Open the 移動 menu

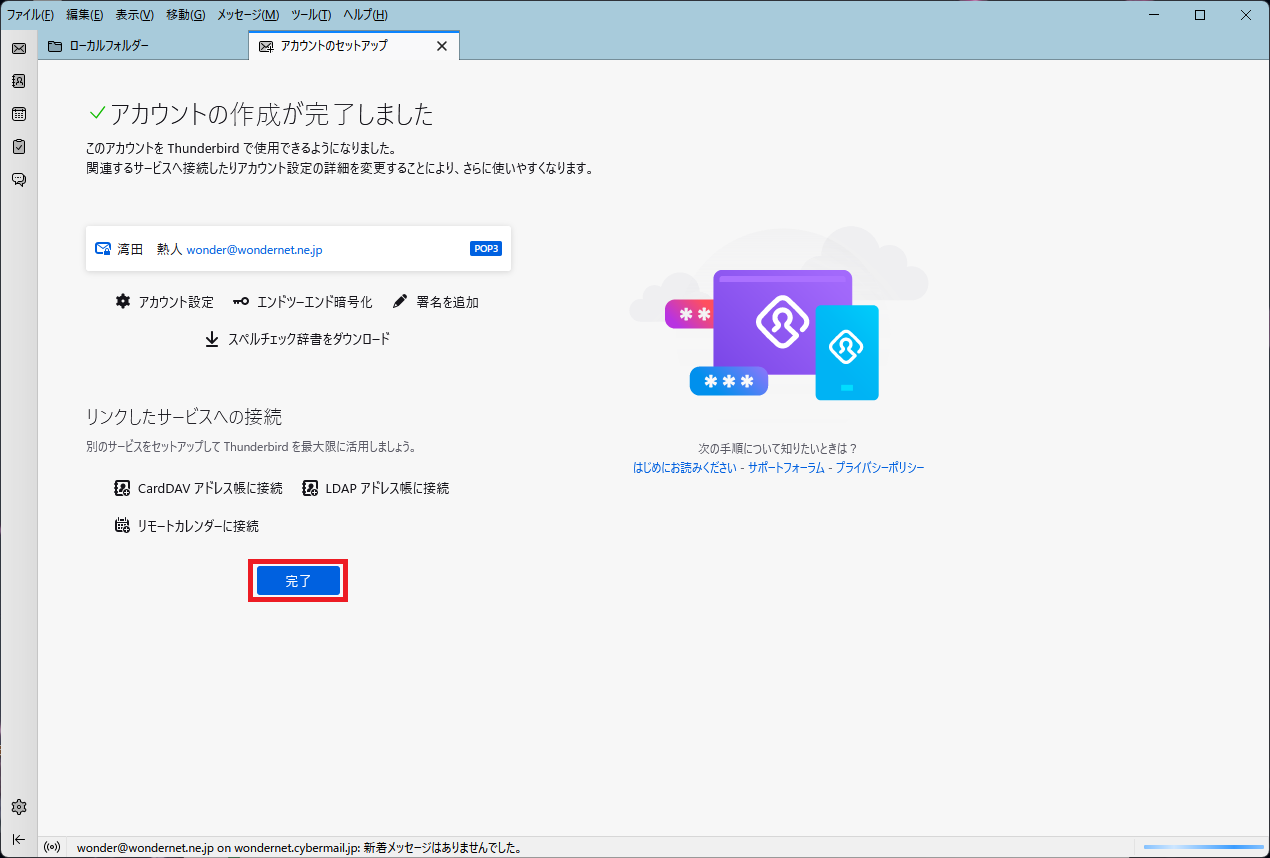click(186, 15)
